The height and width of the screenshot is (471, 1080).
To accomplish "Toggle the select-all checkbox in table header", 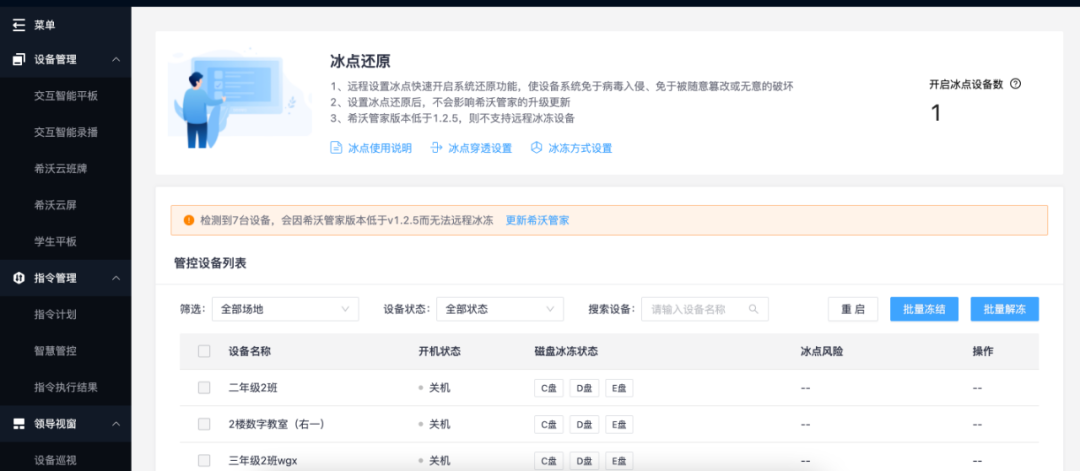I will point(204,351).
